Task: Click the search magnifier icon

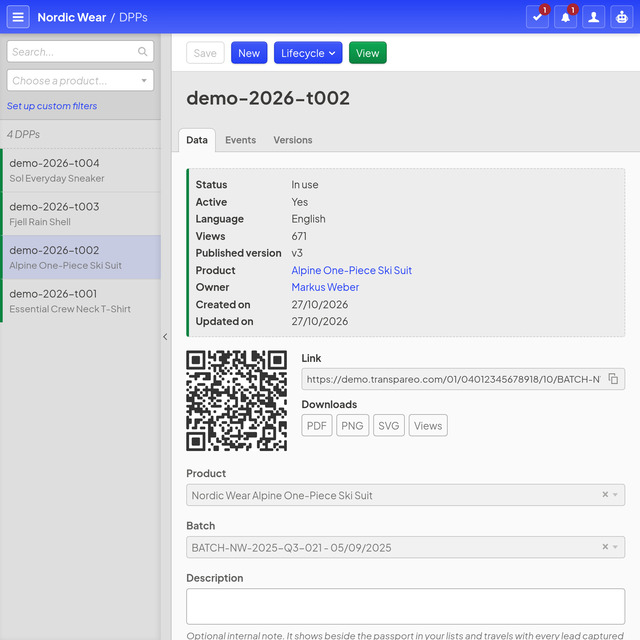Action: click(x=142, y=51)
